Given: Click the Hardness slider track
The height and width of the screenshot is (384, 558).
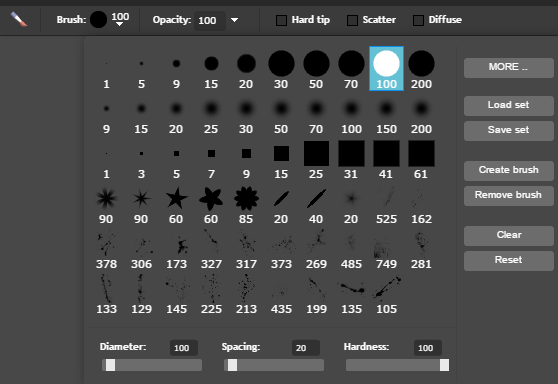Looking at the screenshot, I should 397,365.
